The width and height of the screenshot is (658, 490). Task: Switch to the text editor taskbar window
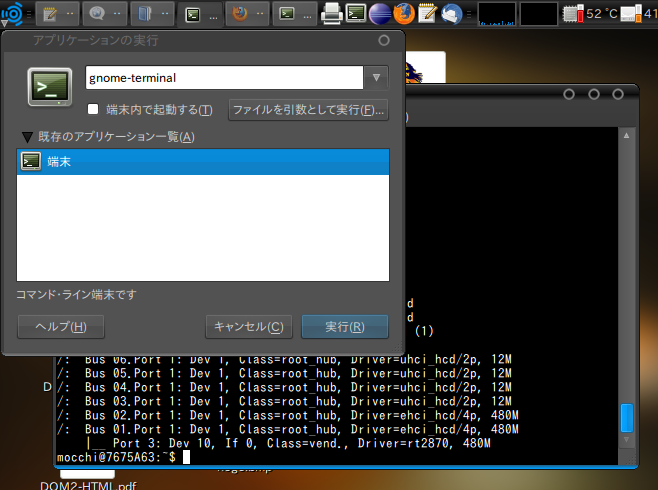click(58, 14)
